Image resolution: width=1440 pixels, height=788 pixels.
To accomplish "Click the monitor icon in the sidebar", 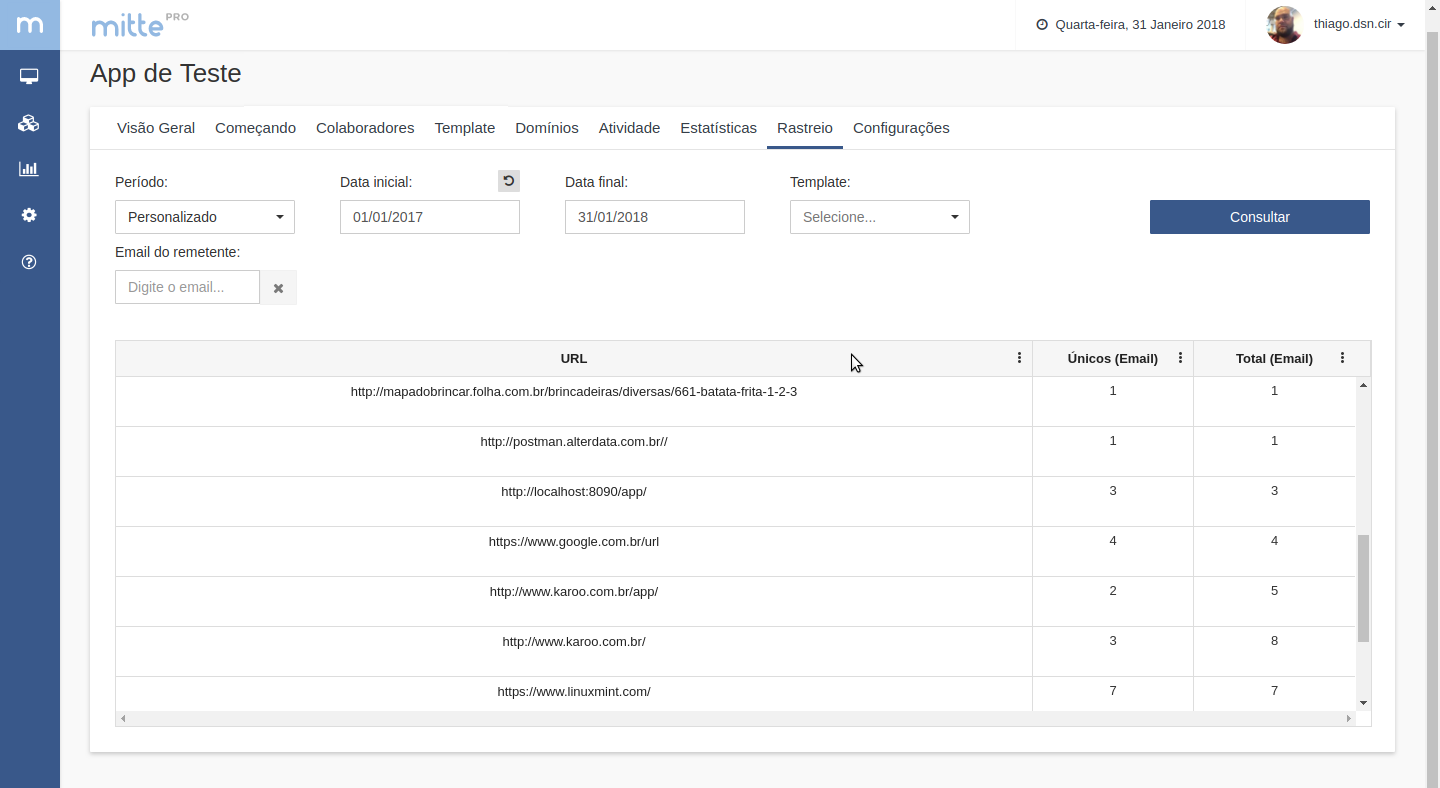I will [x=29, y=77].
